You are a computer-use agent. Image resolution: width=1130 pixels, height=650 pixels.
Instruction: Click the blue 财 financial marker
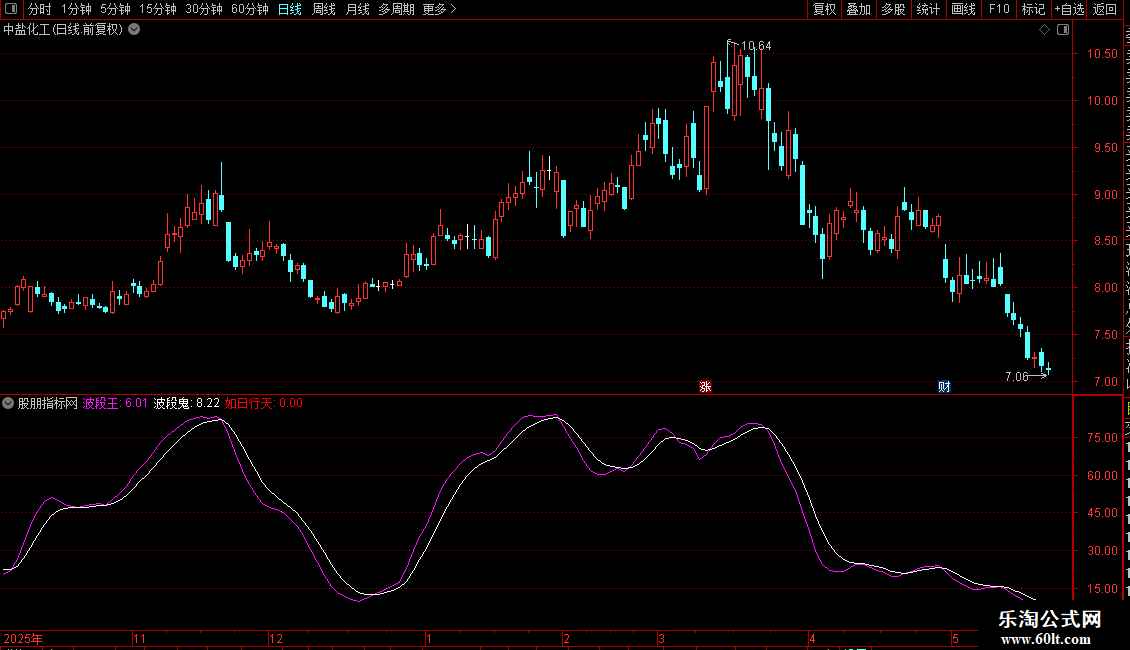(x=944, y=387)
